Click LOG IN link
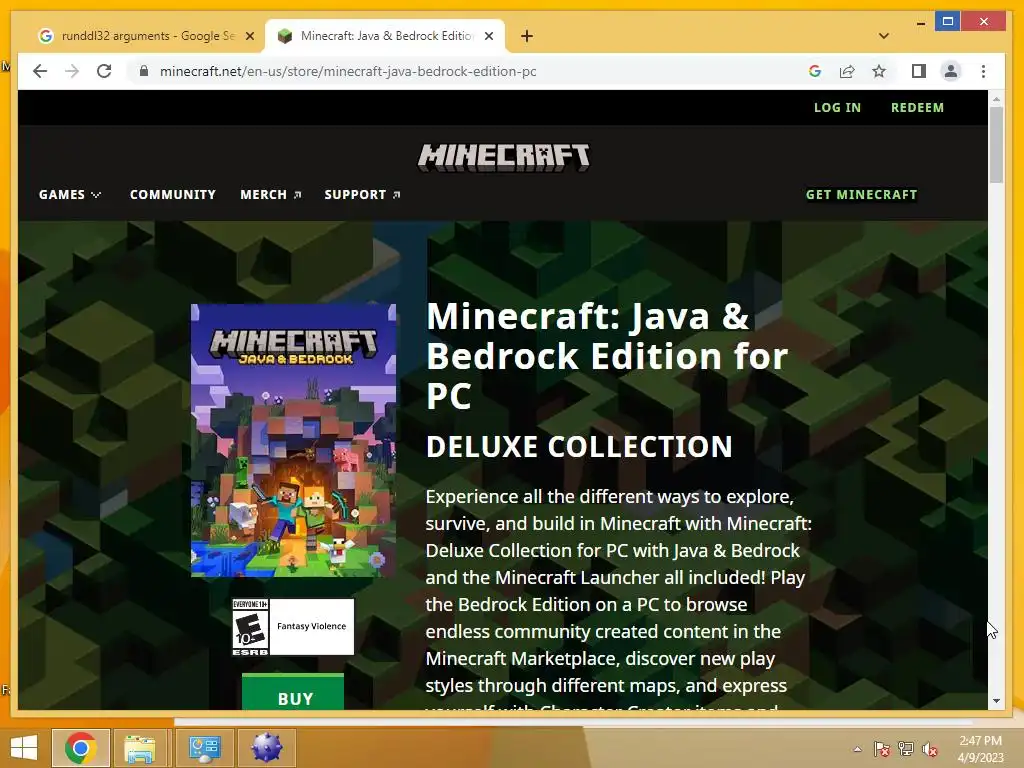This screenshot has width=1024, height=768. [x=837, y=108]
